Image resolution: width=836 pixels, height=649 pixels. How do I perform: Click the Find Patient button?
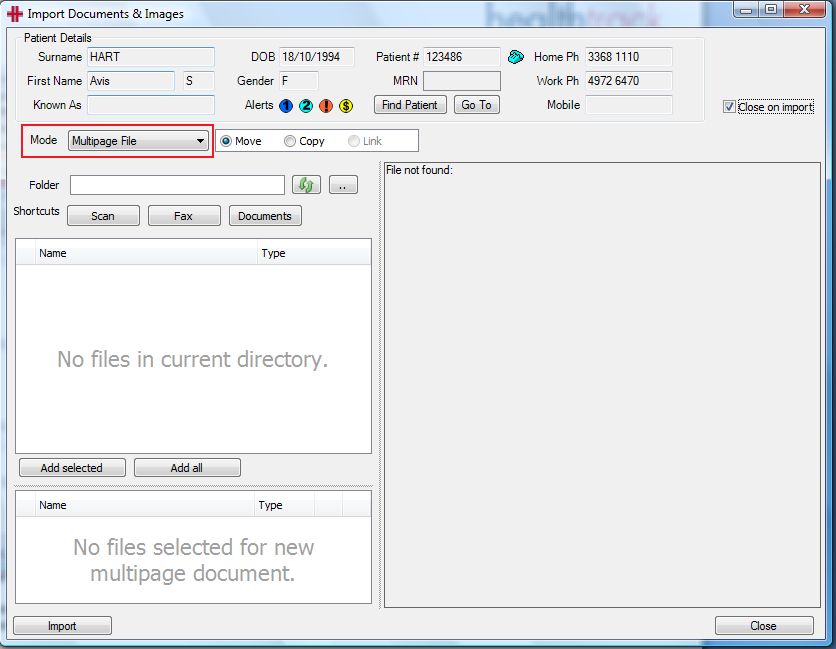tap(410, 105)
